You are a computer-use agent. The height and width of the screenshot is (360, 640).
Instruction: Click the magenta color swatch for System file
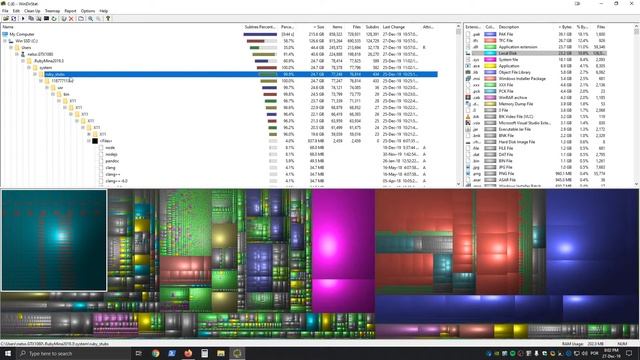pos(490,60)
